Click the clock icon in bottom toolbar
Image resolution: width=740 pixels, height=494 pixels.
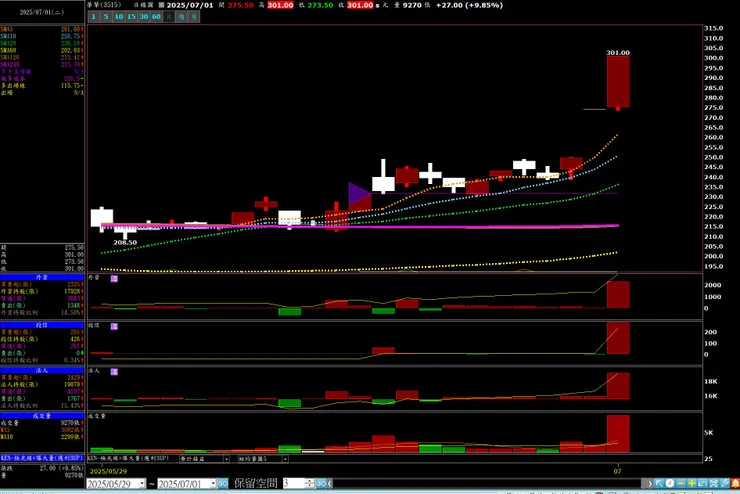670,484
